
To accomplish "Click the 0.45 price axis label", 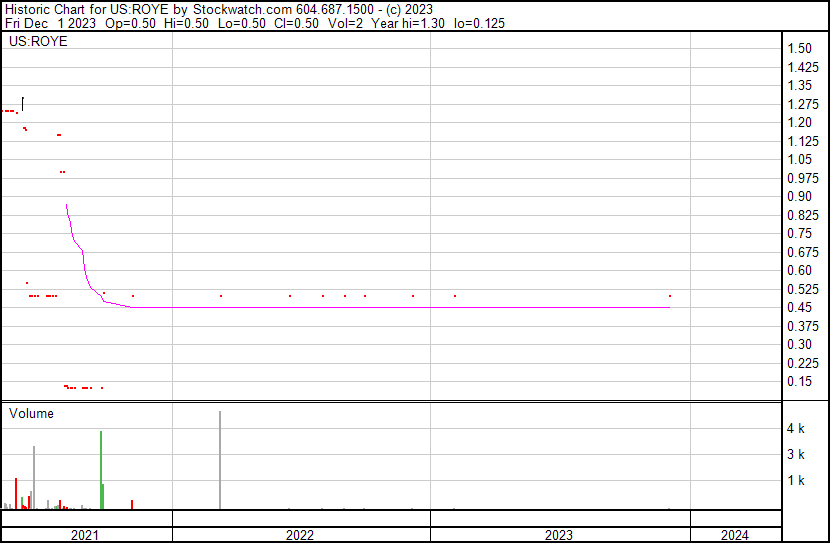I will (799, 308).
